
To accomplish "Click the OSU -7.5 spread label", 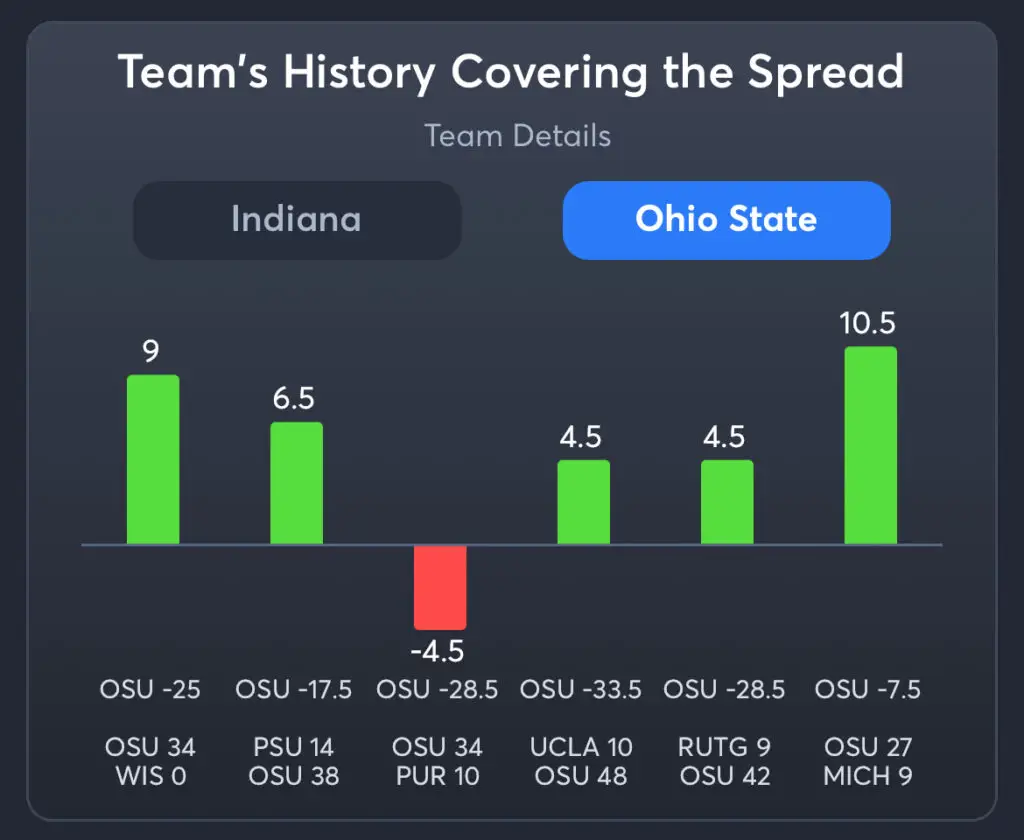I will click(x=868, y=690).
